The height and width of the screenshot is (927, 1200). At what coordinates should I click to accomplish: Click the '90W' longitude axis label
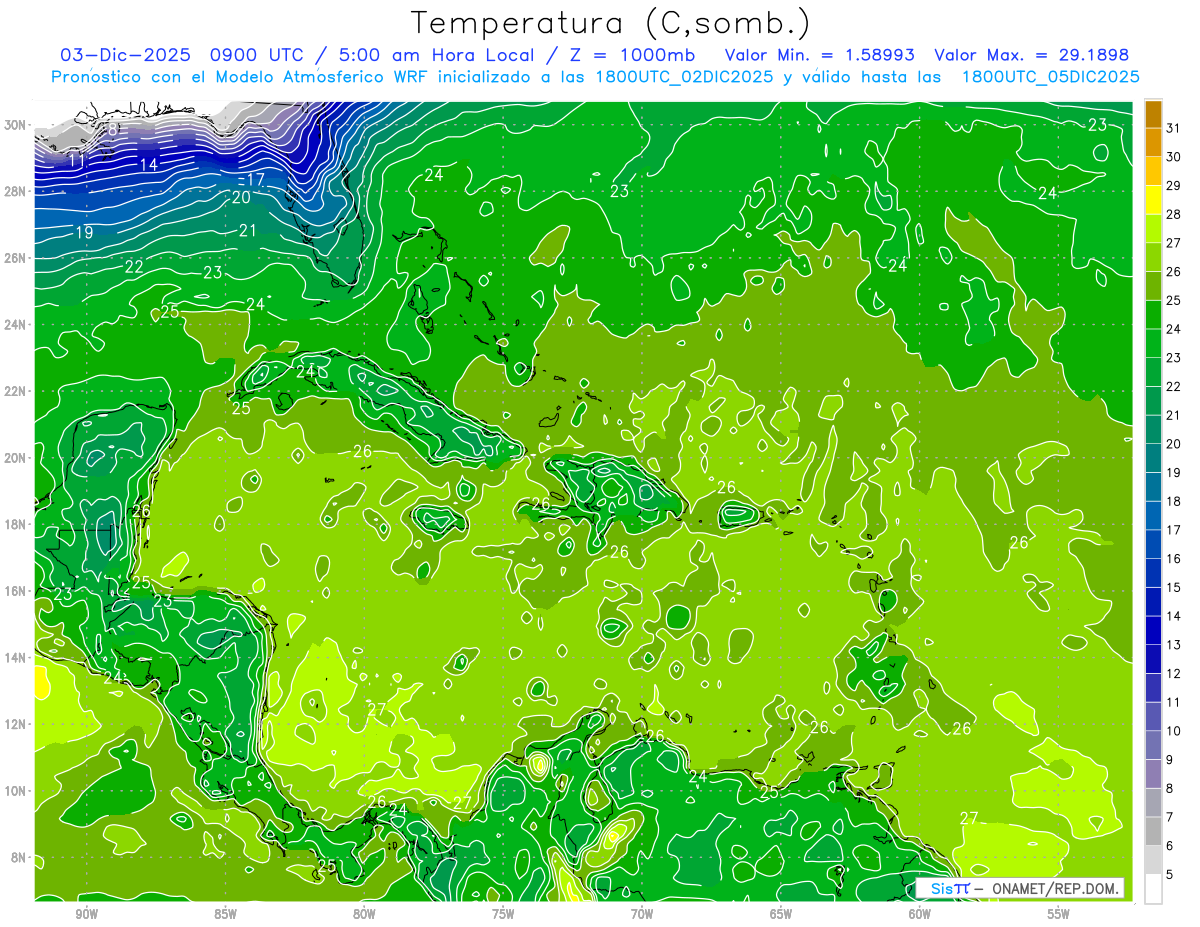point(86,914)
